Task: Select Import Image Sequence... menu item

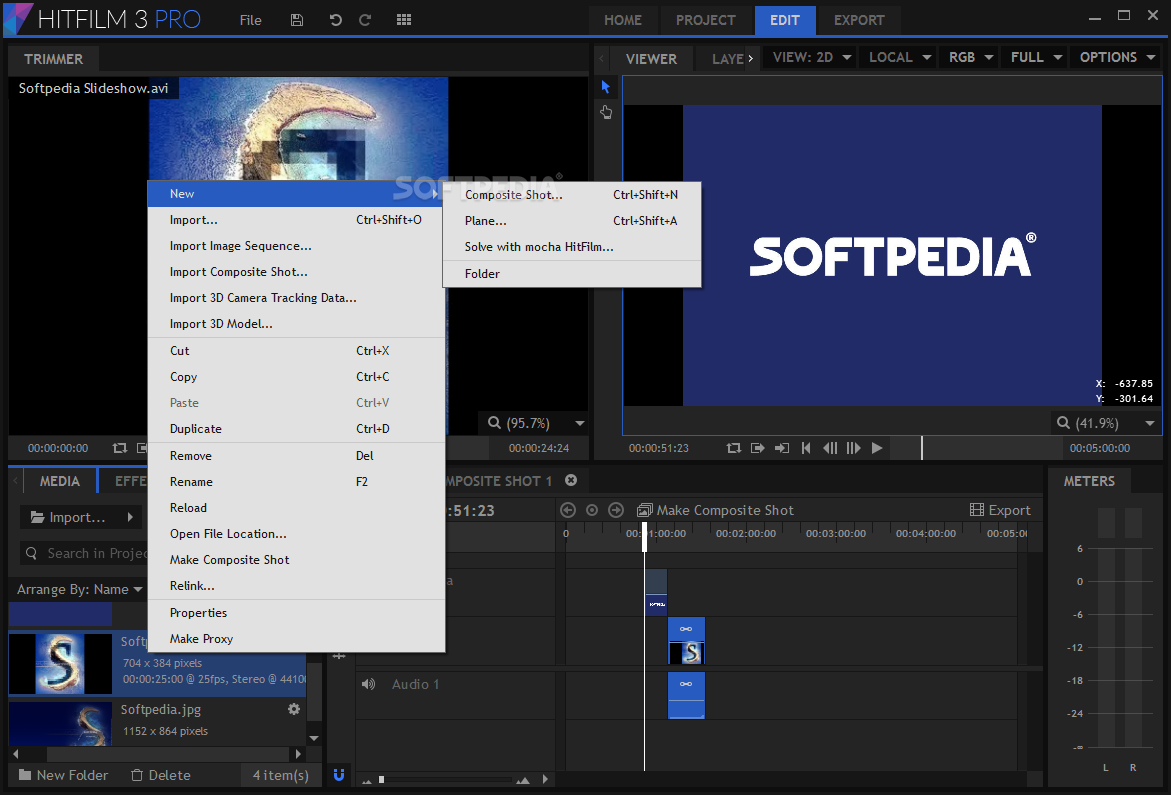Action: point(296,246)
